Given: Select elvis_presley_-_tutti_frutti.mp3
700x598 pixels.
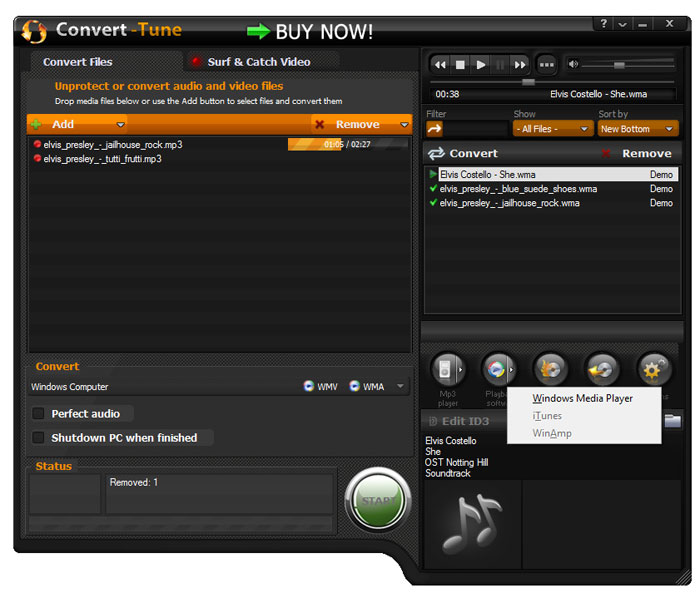Looking at the screenshot, I should 103,159.
